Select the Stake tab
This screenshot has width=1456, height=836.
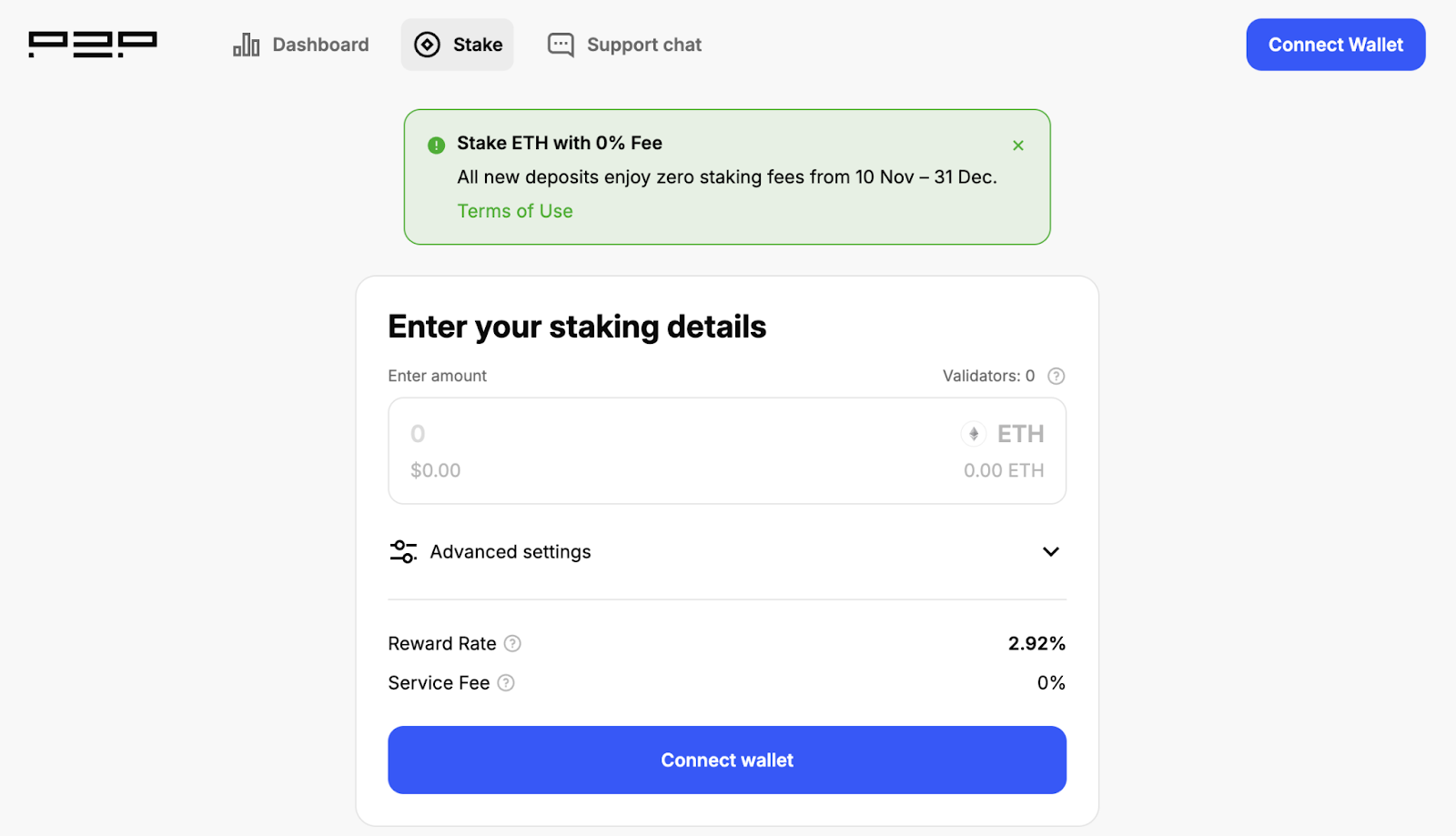(x=478, y=45)
